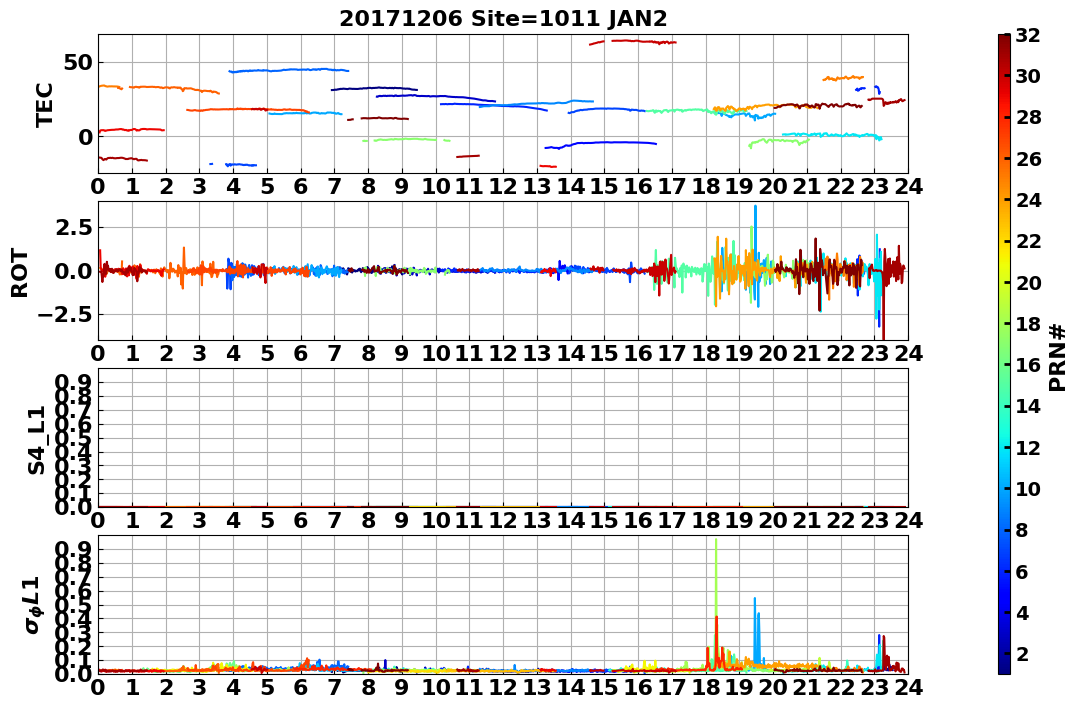
Task: Click hour 4 tick under the ROT plot
Action: point(234,353)
